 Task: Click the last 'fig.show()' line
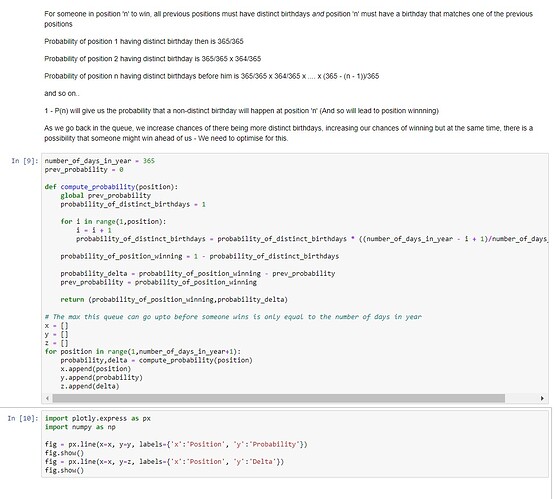point(64,470)
